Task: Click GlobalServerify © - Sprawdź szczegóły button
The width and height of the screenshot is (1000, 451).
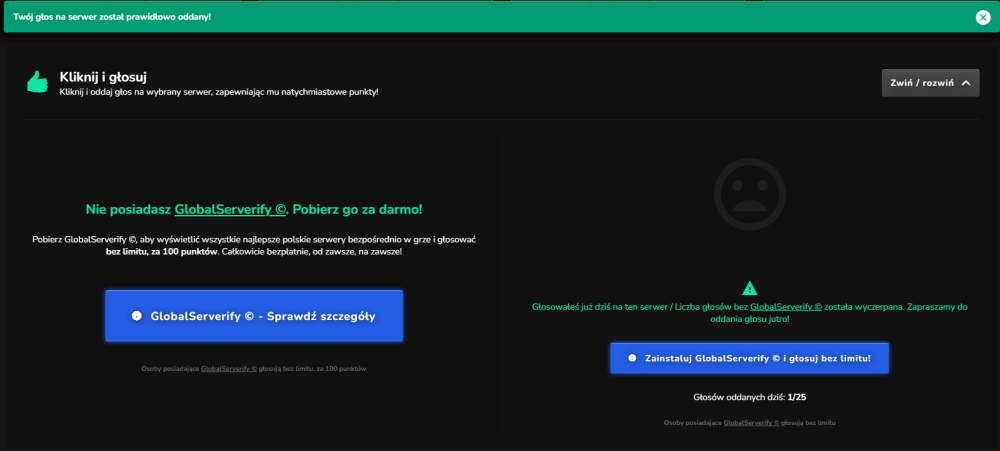Action: [x=254, y=316]
